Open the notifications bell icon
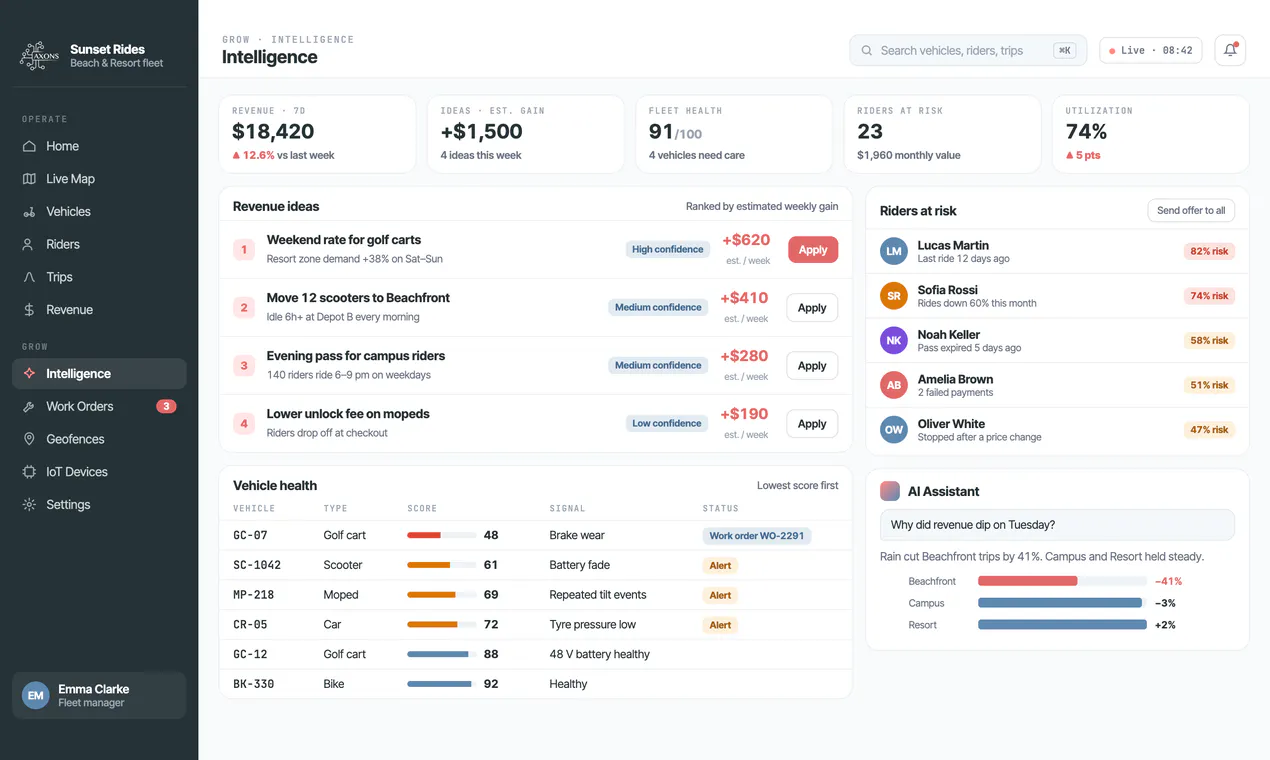This screenshot has height=760, width=1270. (x=1230, y=50)
